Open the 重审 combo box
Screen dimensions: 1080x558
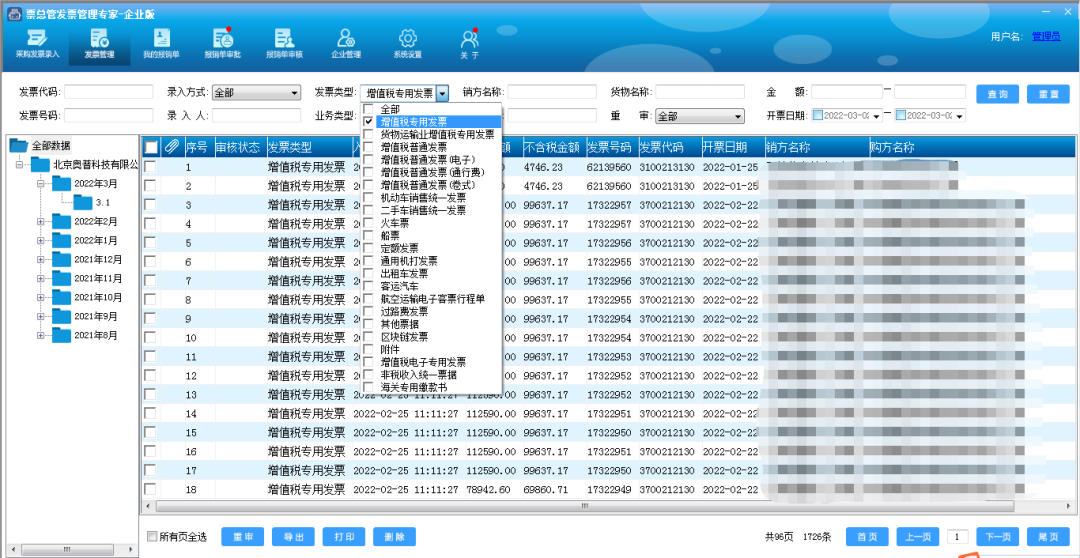(700, 116)
